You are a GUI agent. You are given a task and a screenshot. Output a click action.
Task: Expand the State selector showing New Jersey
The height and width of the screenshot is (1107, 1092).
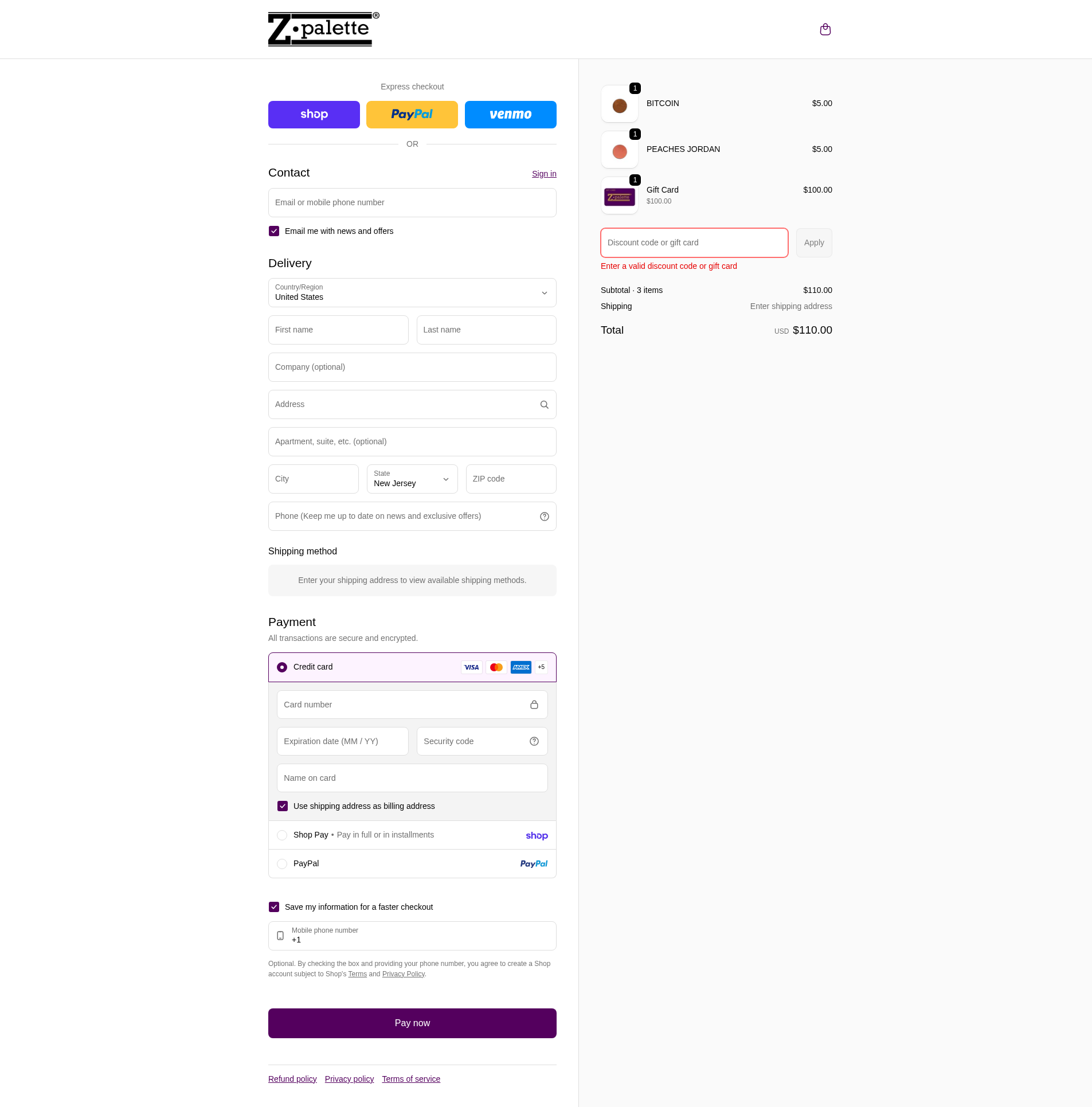click(x=412, y=479)
